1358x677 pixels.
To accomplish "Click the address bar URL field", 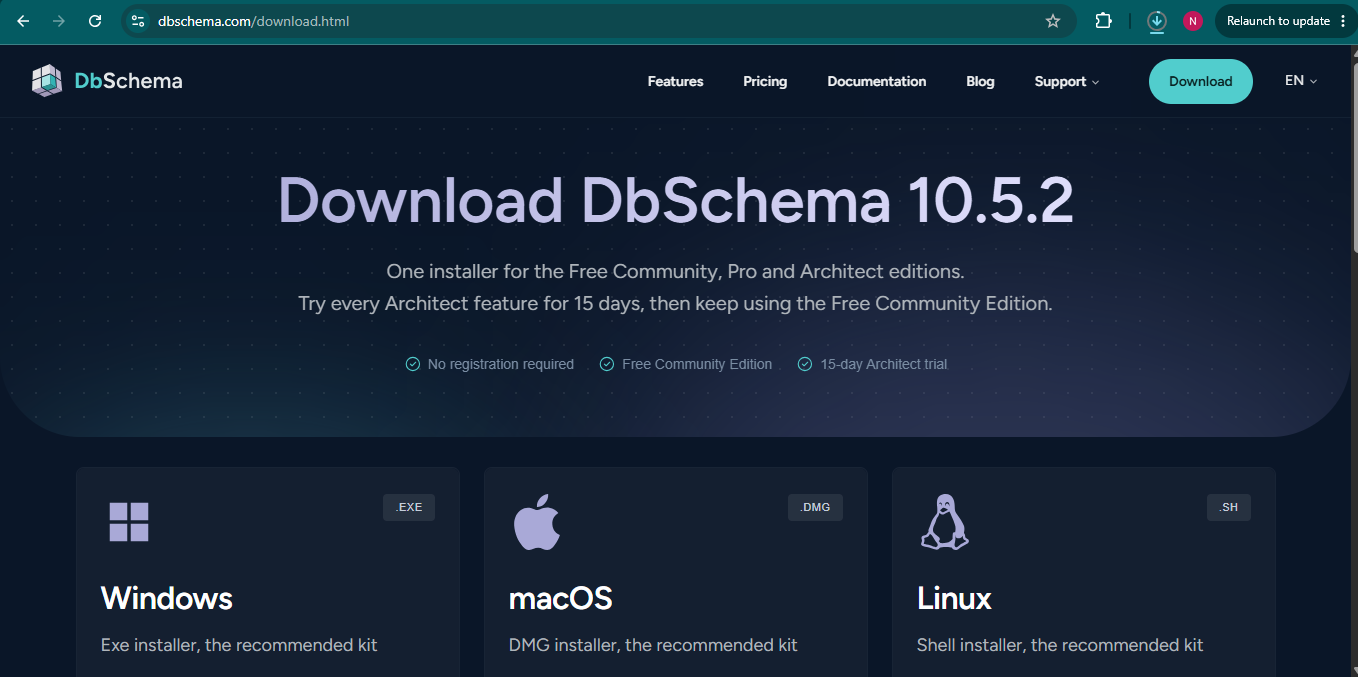I will click(590, 21).
